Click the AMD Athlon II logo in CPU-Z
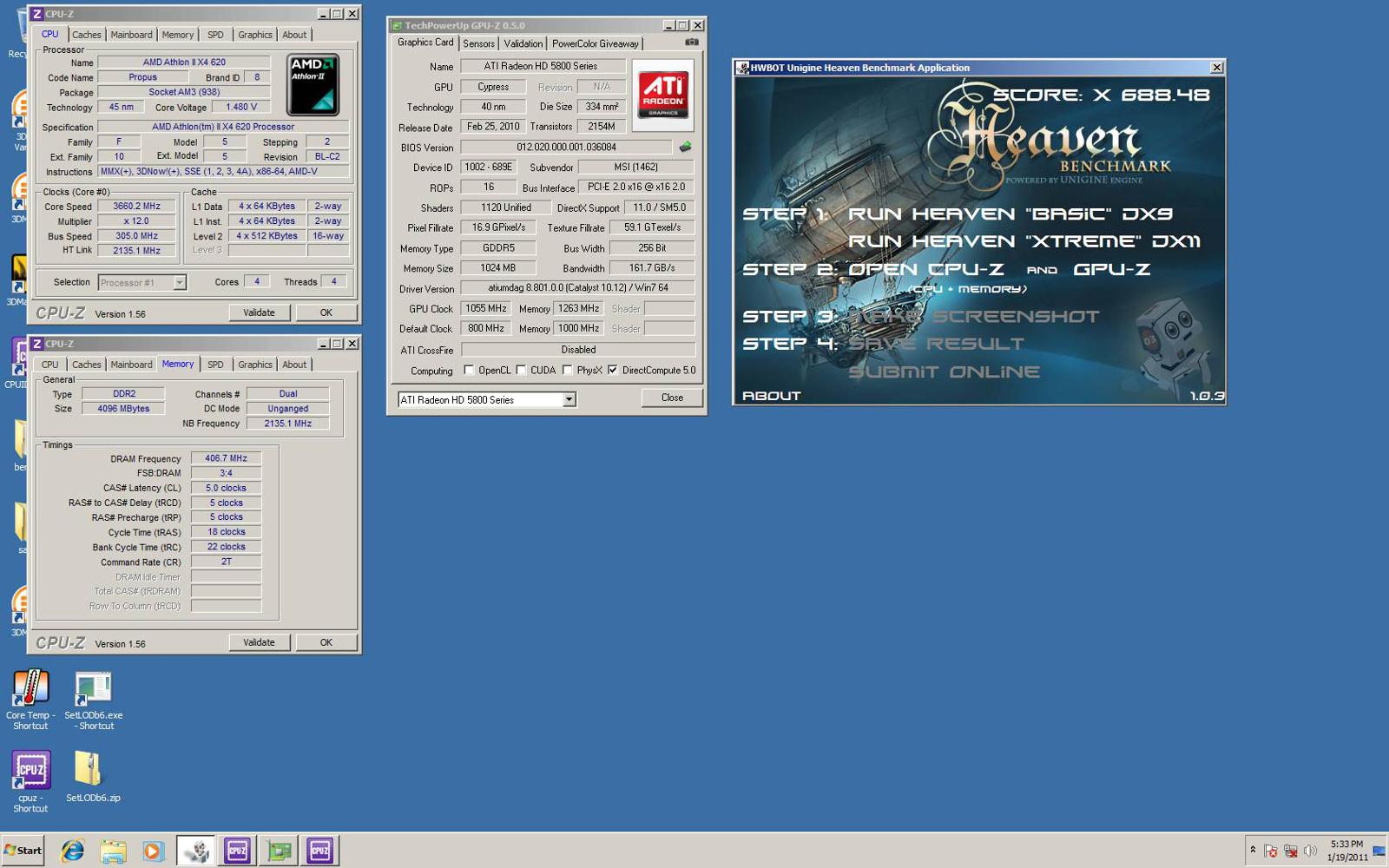This screenshot has width=1389, height=868. coord(313,85)
